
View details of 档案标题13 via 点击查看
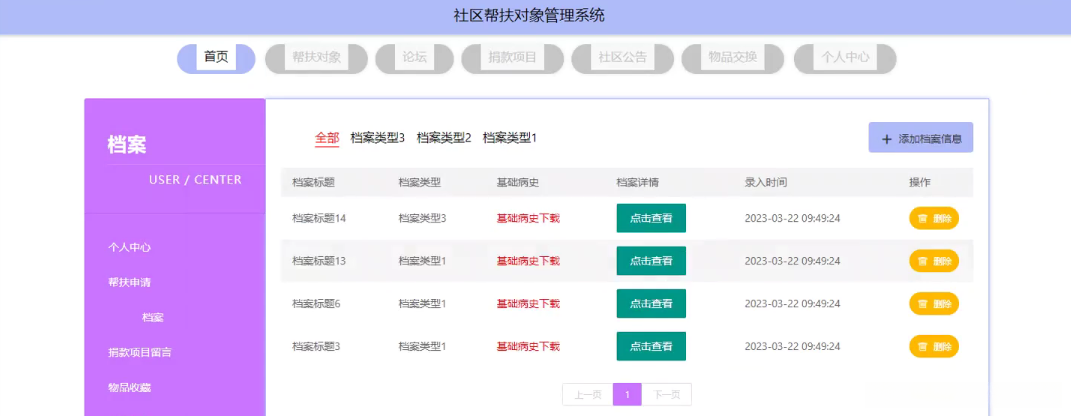(650, 261)
